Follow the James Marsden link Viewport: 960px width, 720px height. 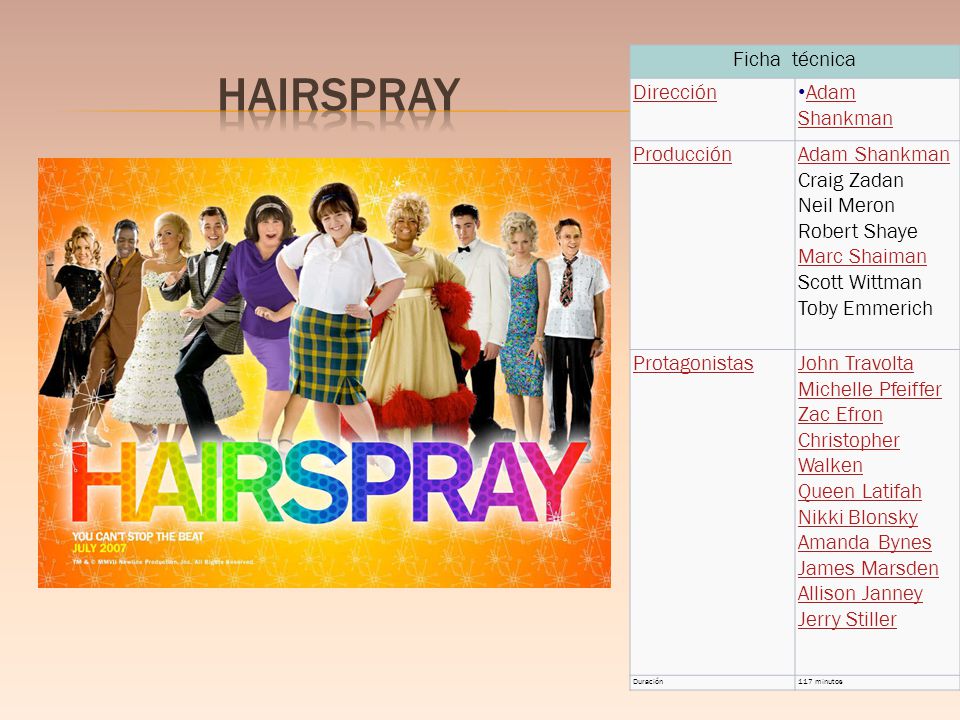868,568
